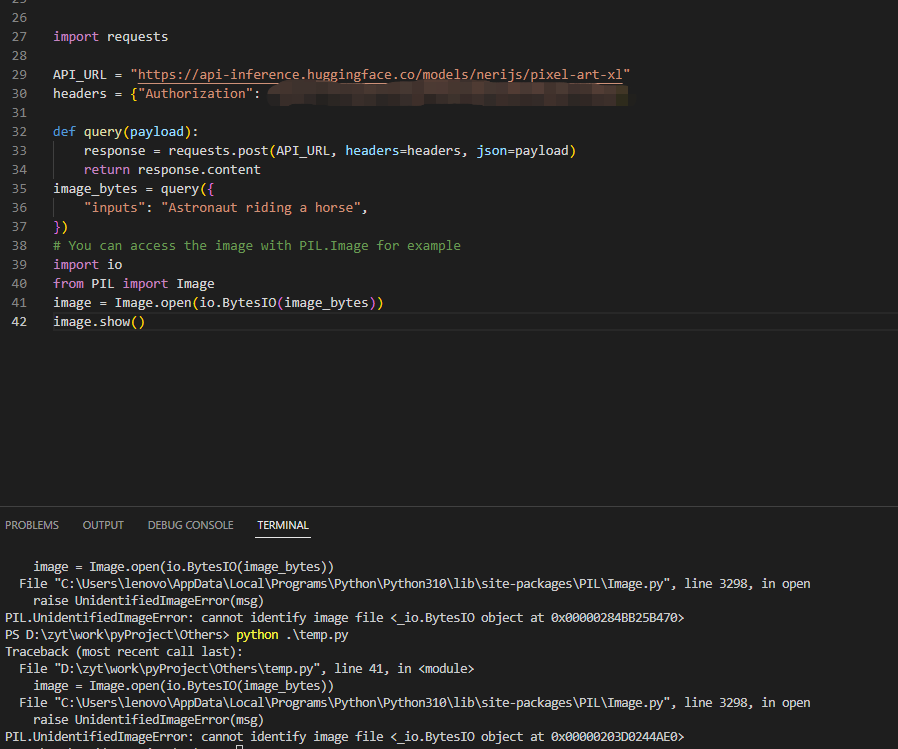Click line number 29 in the gutter

point(20,75)
